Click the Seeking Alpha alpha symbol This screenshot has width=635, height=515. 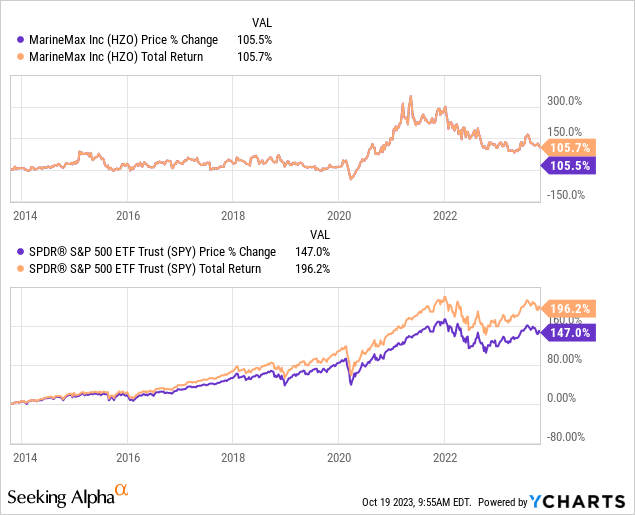(x=122, y=490)
